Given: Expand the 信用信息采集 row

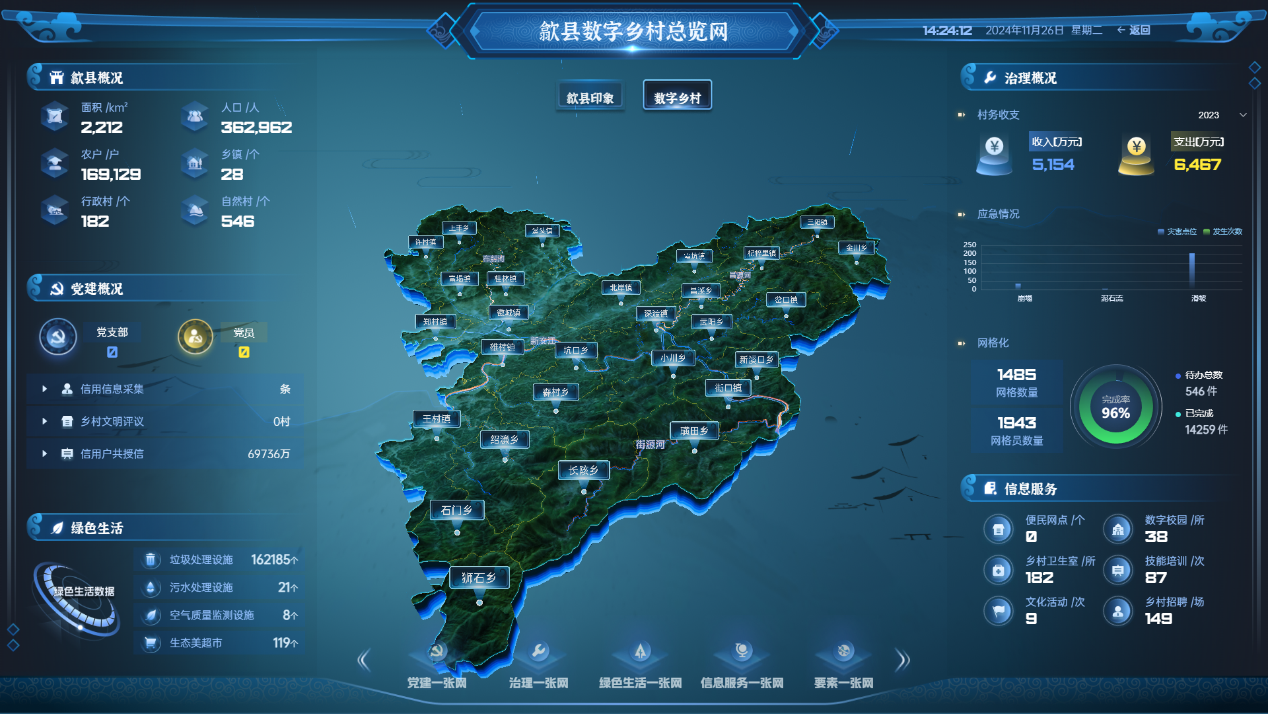Looking at the screenshot, I should tap(45, 389).
